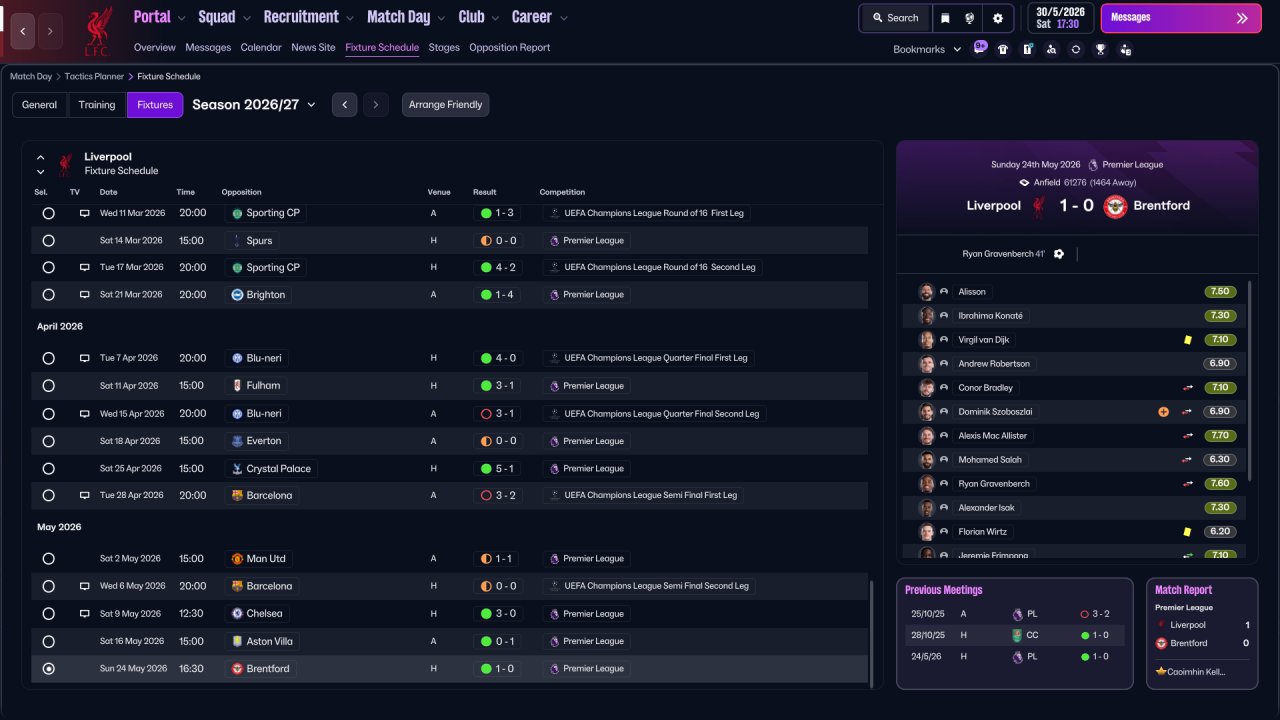Open the bookmark icon next to Search

click(x=945, y=18)
